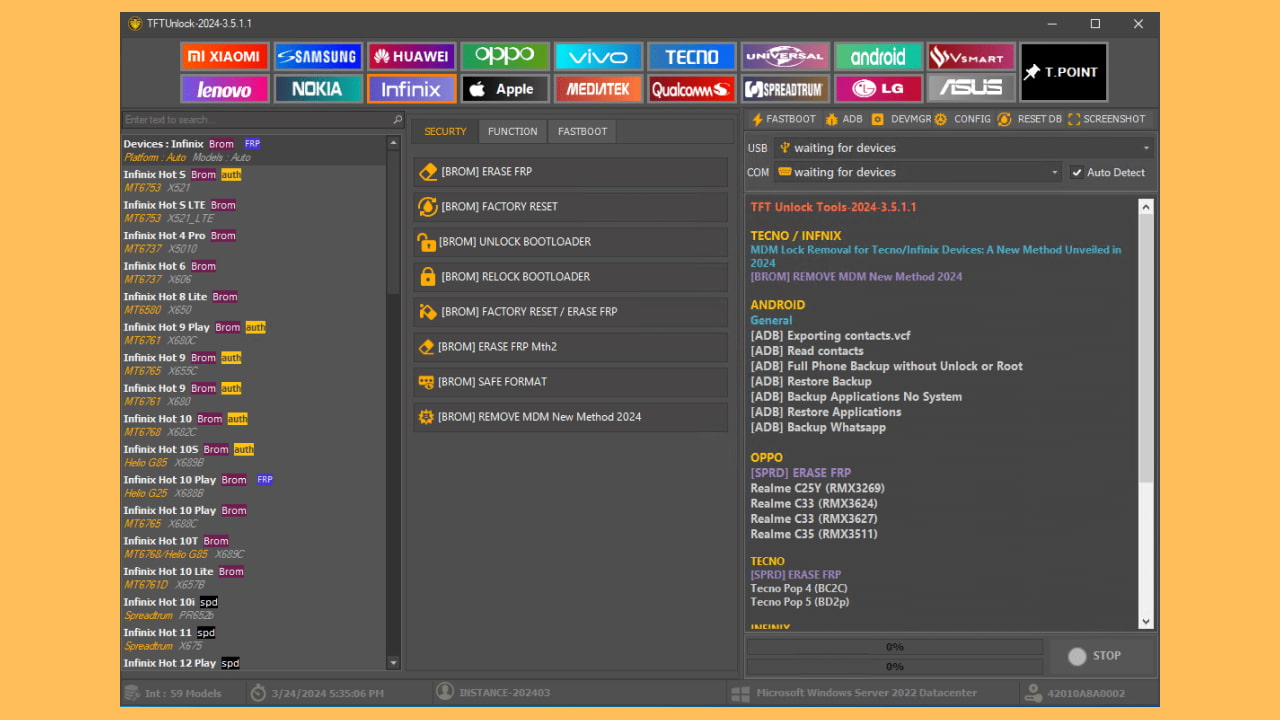Select the Tecno brand logo

coord(692,57)
